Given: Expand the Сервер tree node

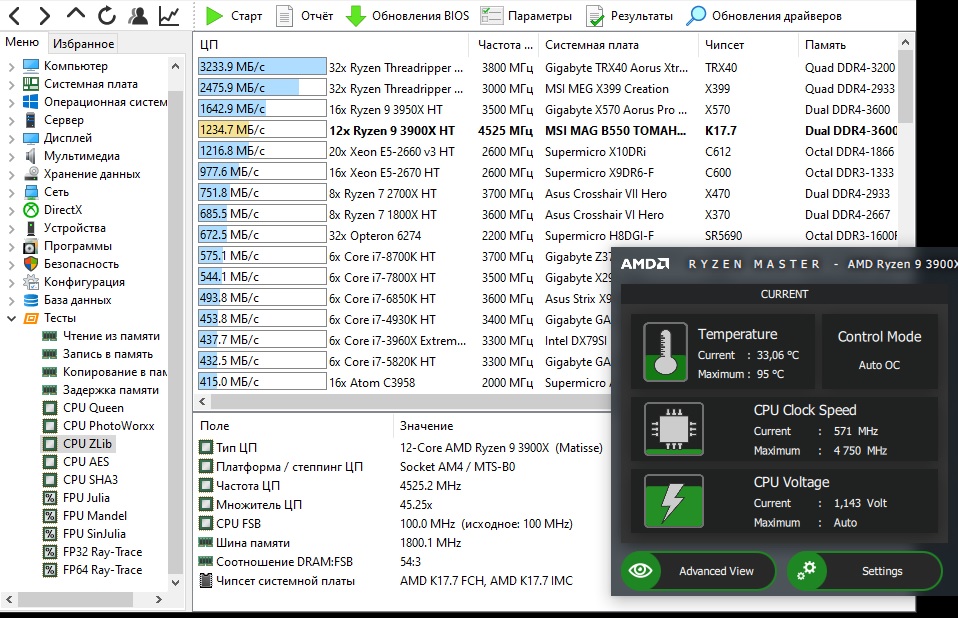Looking at the screenshot, I should 11,120.
